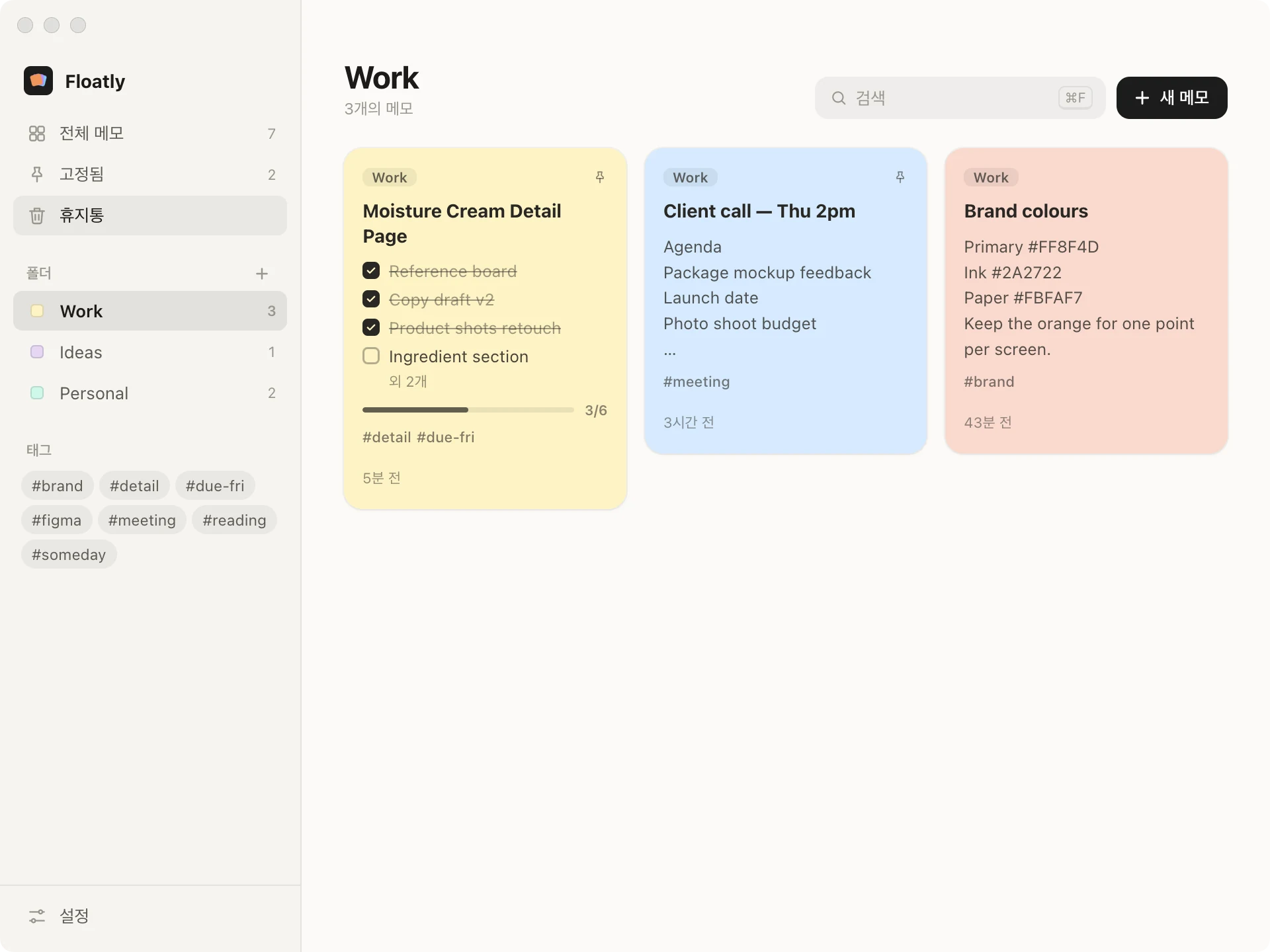The width and height of the screenshot is (1270, 952).
Task: Filter by the #due-fri tag chip
Action: (215, 486)
